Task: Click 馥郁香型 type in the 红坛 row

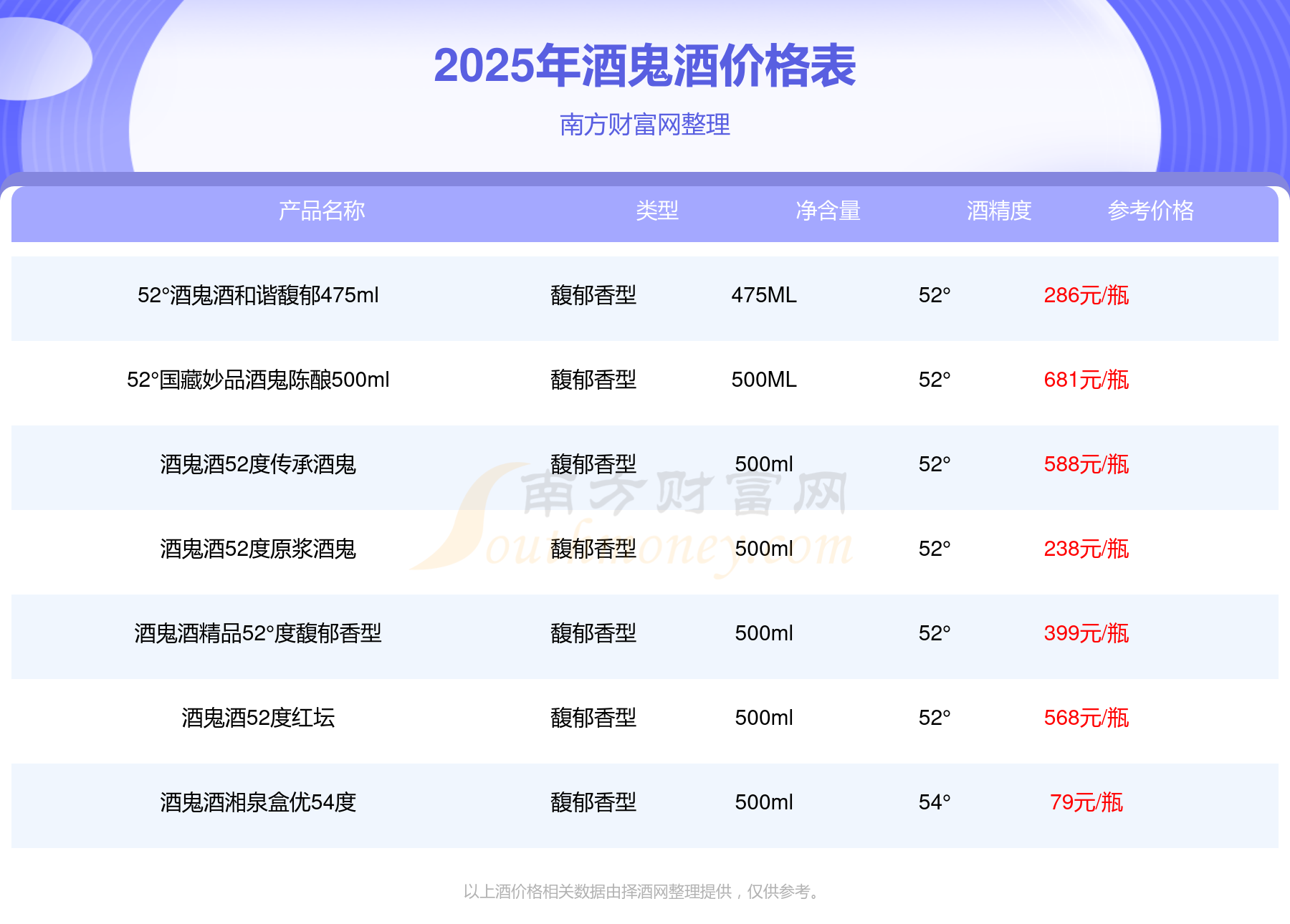Action: 593,718
